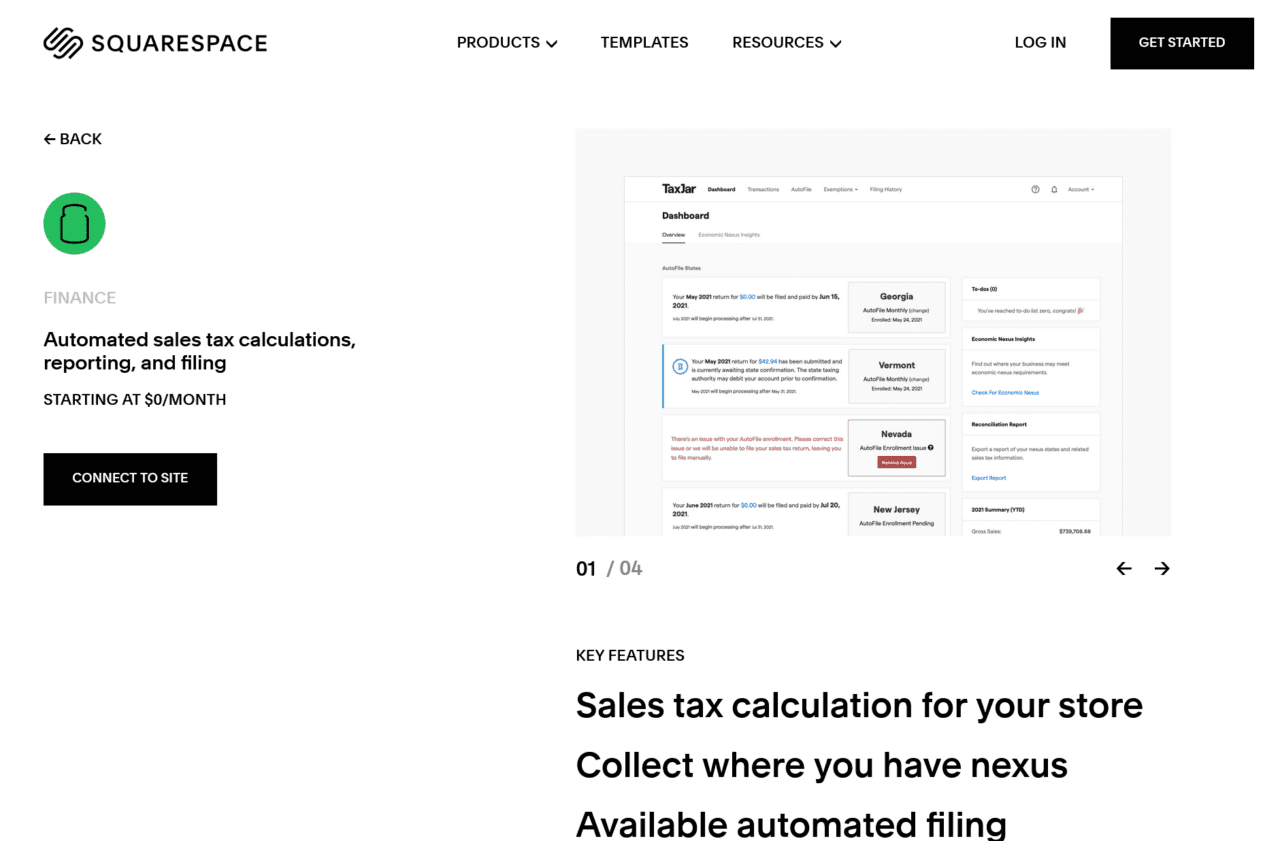1280x841 pixels.
Task: Click the Connect to Site button
Action: click(130, 479)
